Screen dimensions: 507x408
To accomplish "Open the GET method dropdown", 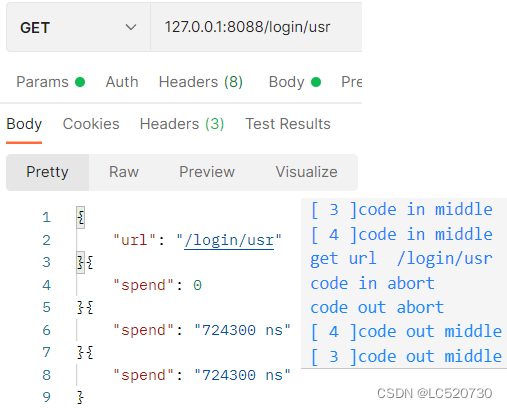I will 78,27.
